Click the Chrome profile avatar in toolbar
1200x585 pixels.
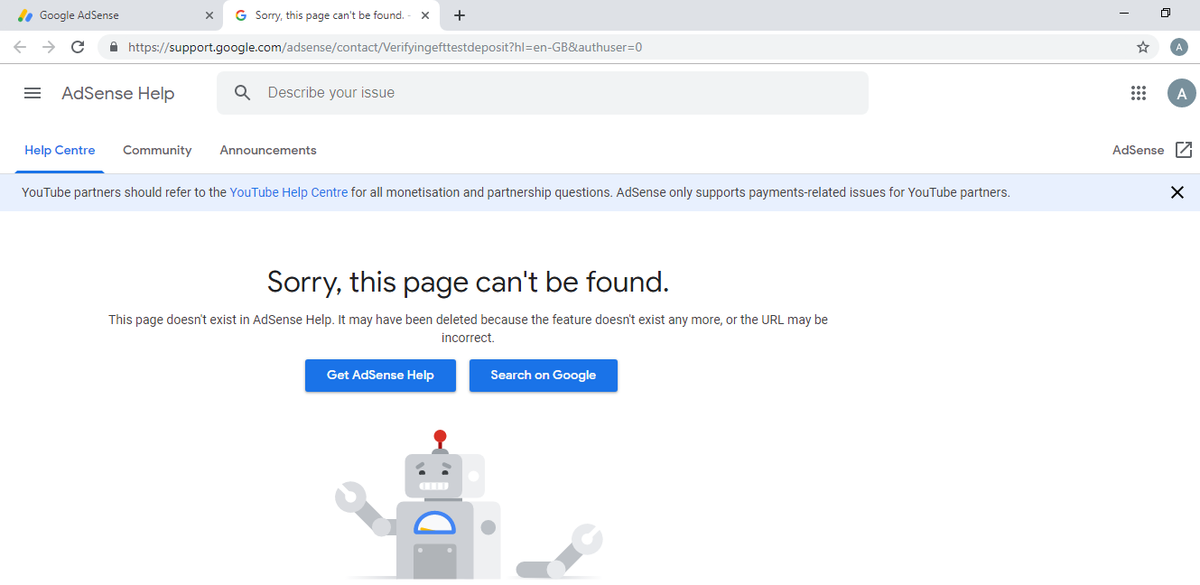(1179, 47)
